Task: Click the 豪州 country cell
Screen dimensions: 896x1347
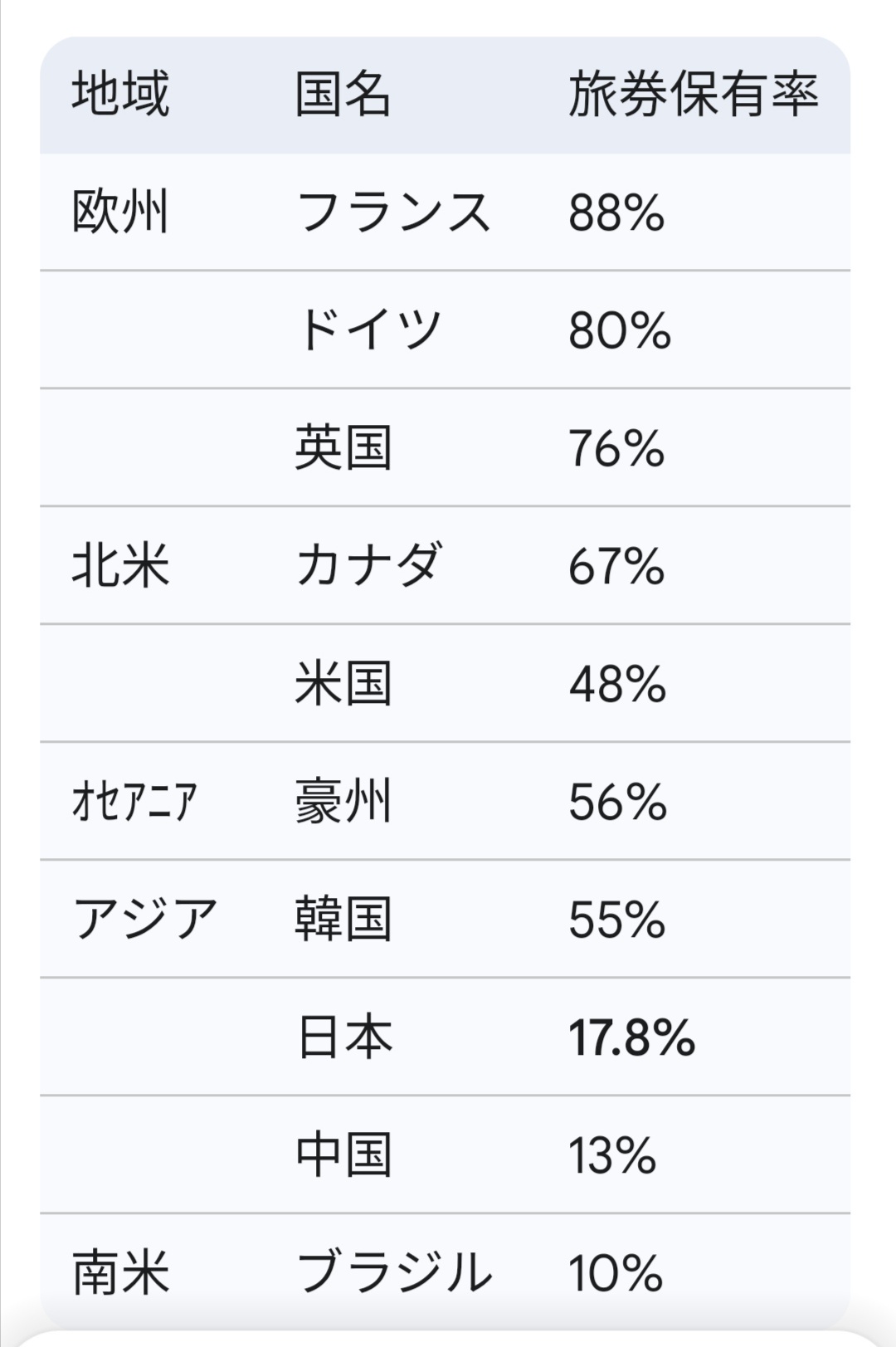Action: pyautogui.click(x=343, y=802)
